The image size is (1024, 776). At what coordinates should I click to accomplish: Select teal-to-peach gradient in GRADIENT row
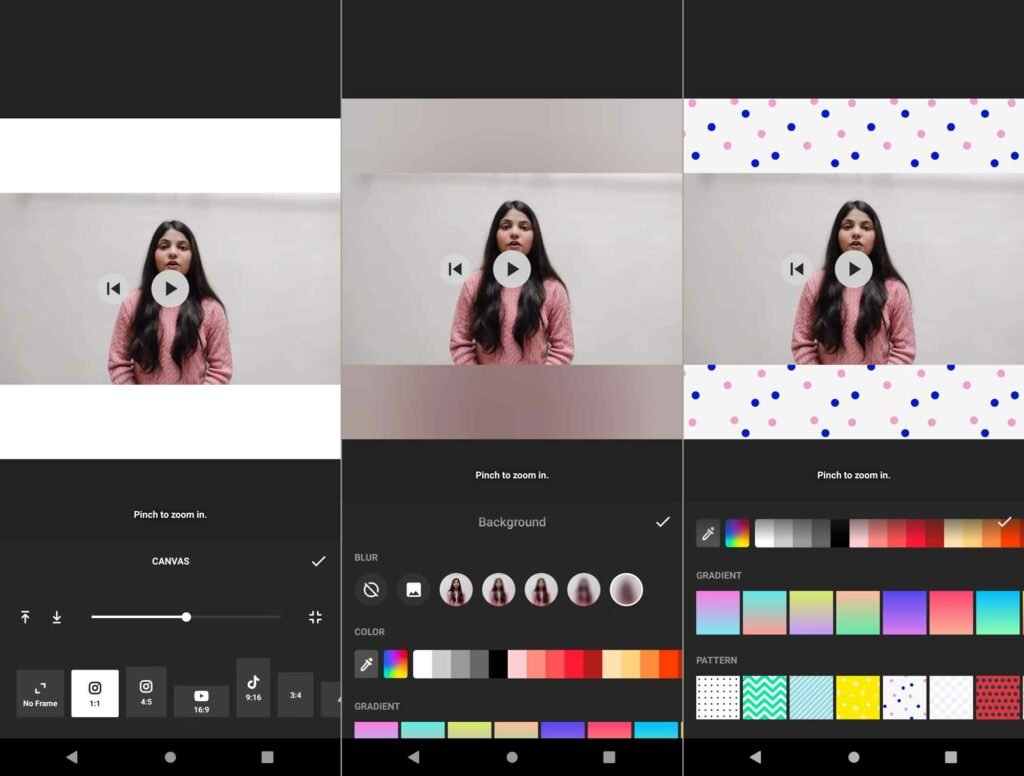tap(764, 613)
